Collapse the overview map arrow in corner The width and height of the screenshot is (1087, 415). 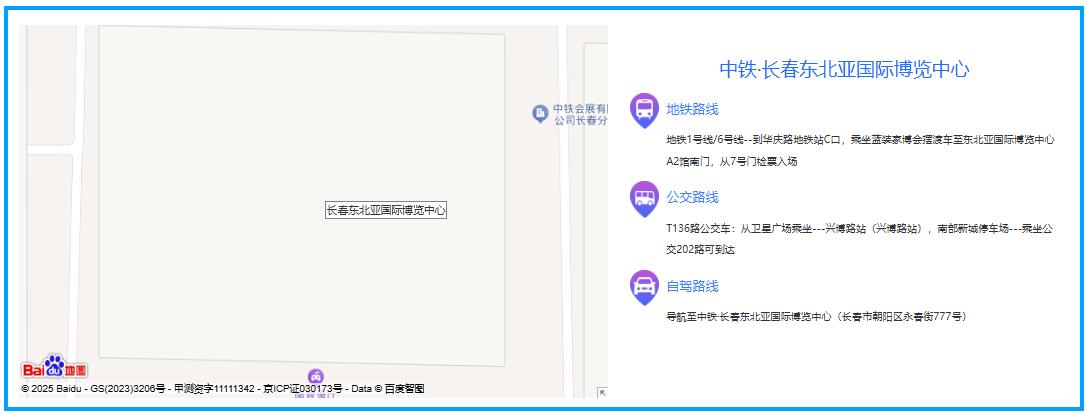pyautogui.click(x=602, y=393)
